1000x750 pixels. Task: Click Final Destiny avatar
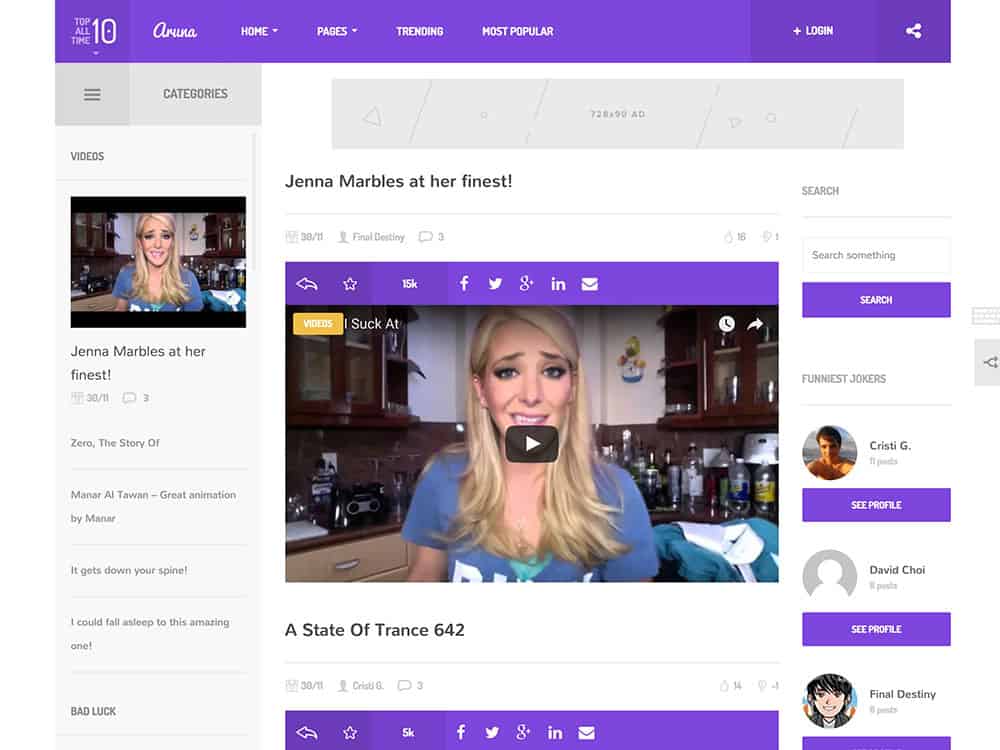pos(829,701)
